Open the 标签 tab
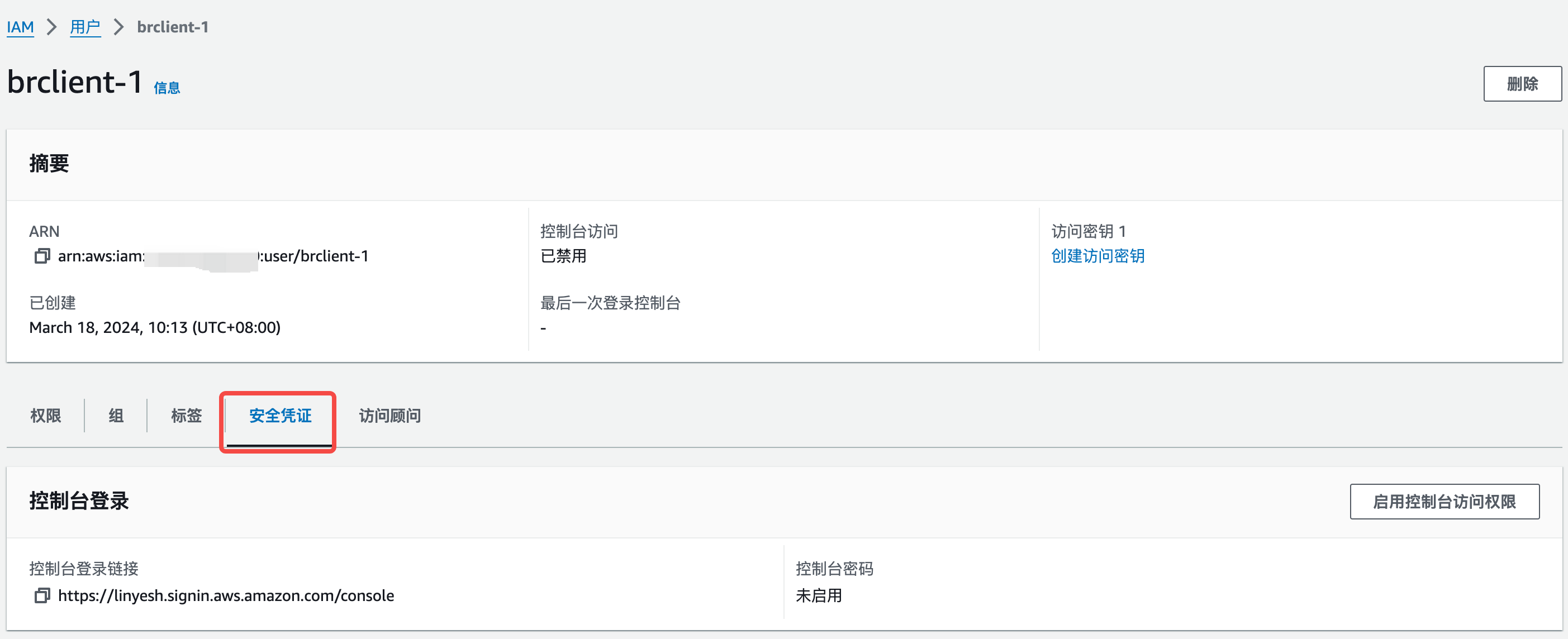This screenshot has width=1568, height=639. coord(186,416)
